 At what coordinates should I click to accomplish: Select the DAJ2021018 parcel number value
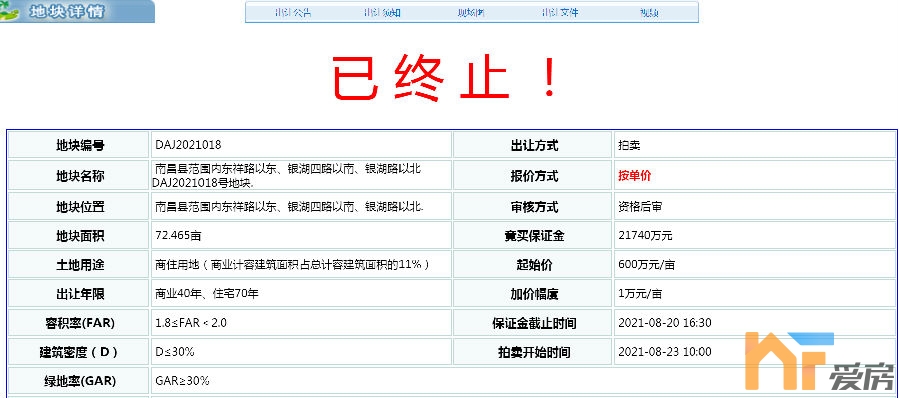click(x=188, y=145)
